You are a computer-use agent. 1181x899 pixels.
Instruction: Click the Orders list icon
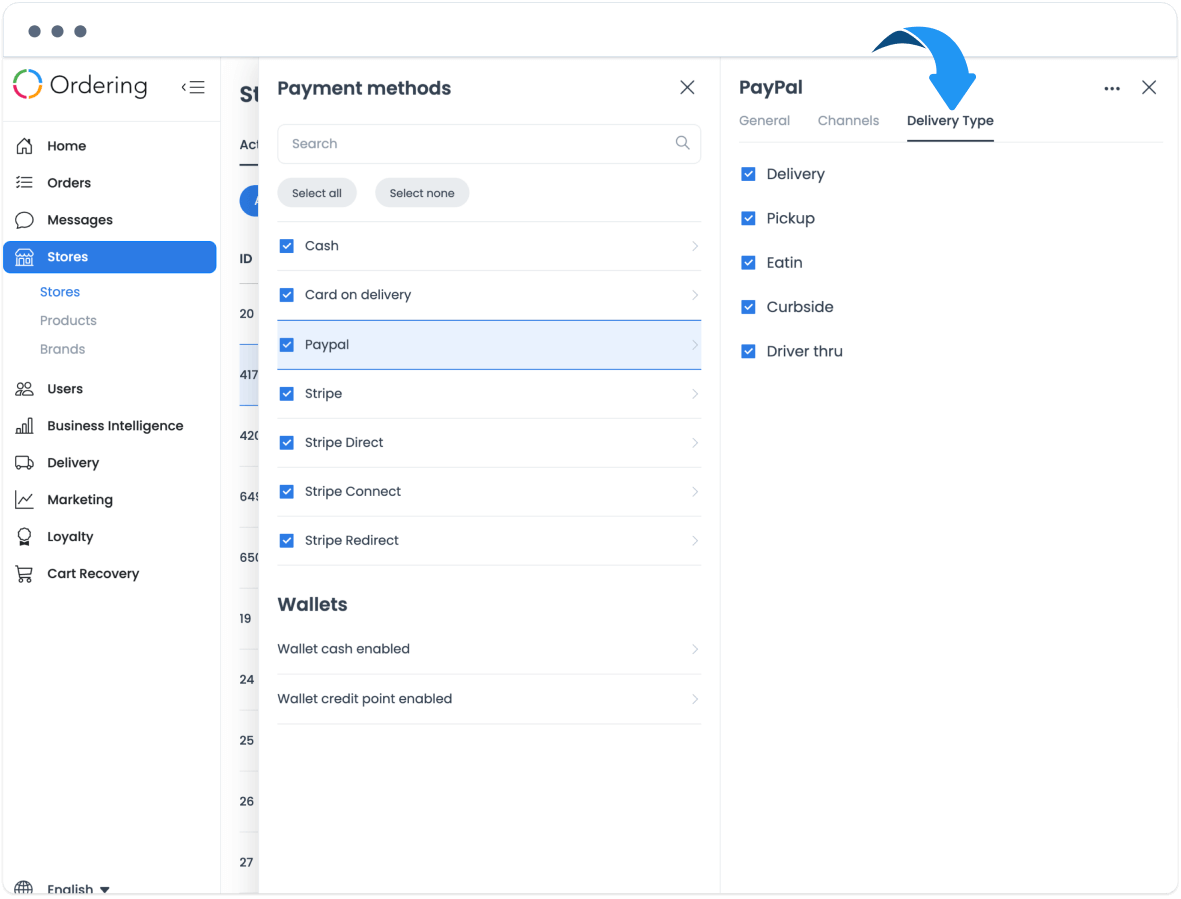click(24, 183)
